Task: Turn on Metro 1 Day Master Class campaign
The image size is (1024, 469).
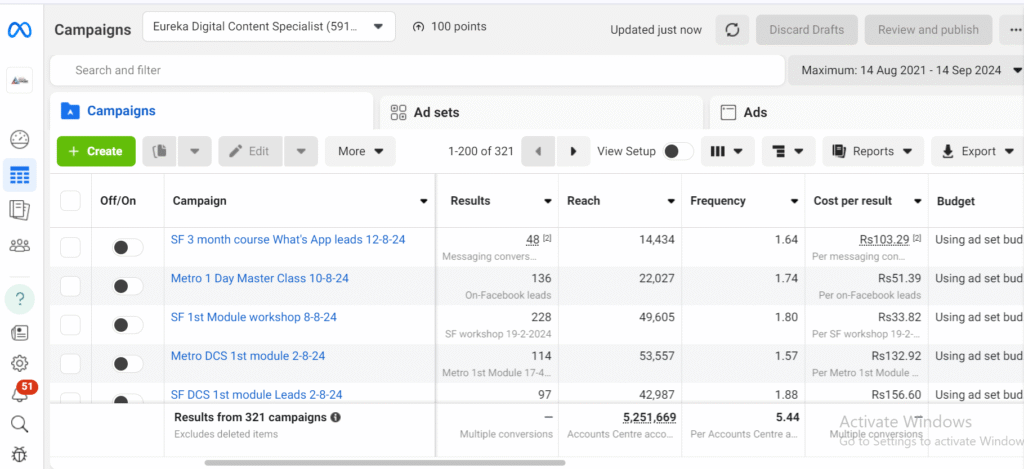Action: click(127, 286)
